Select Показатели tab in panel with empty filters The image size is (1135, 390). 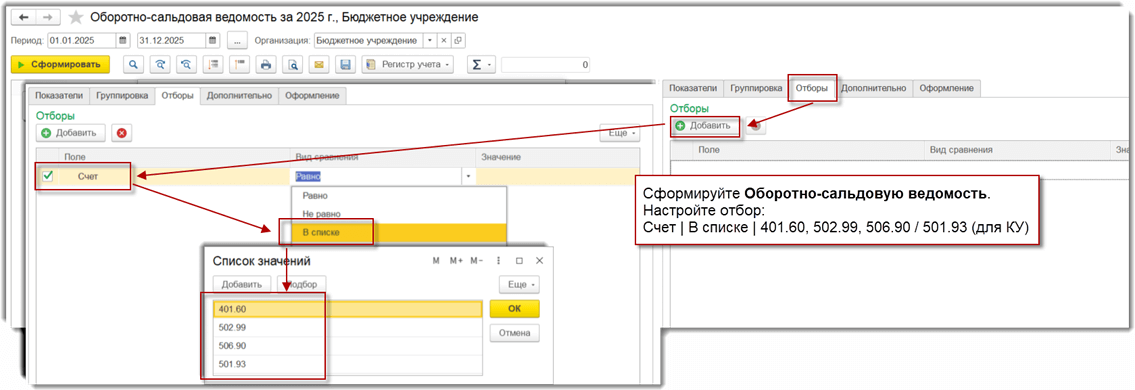pos(693,88)
